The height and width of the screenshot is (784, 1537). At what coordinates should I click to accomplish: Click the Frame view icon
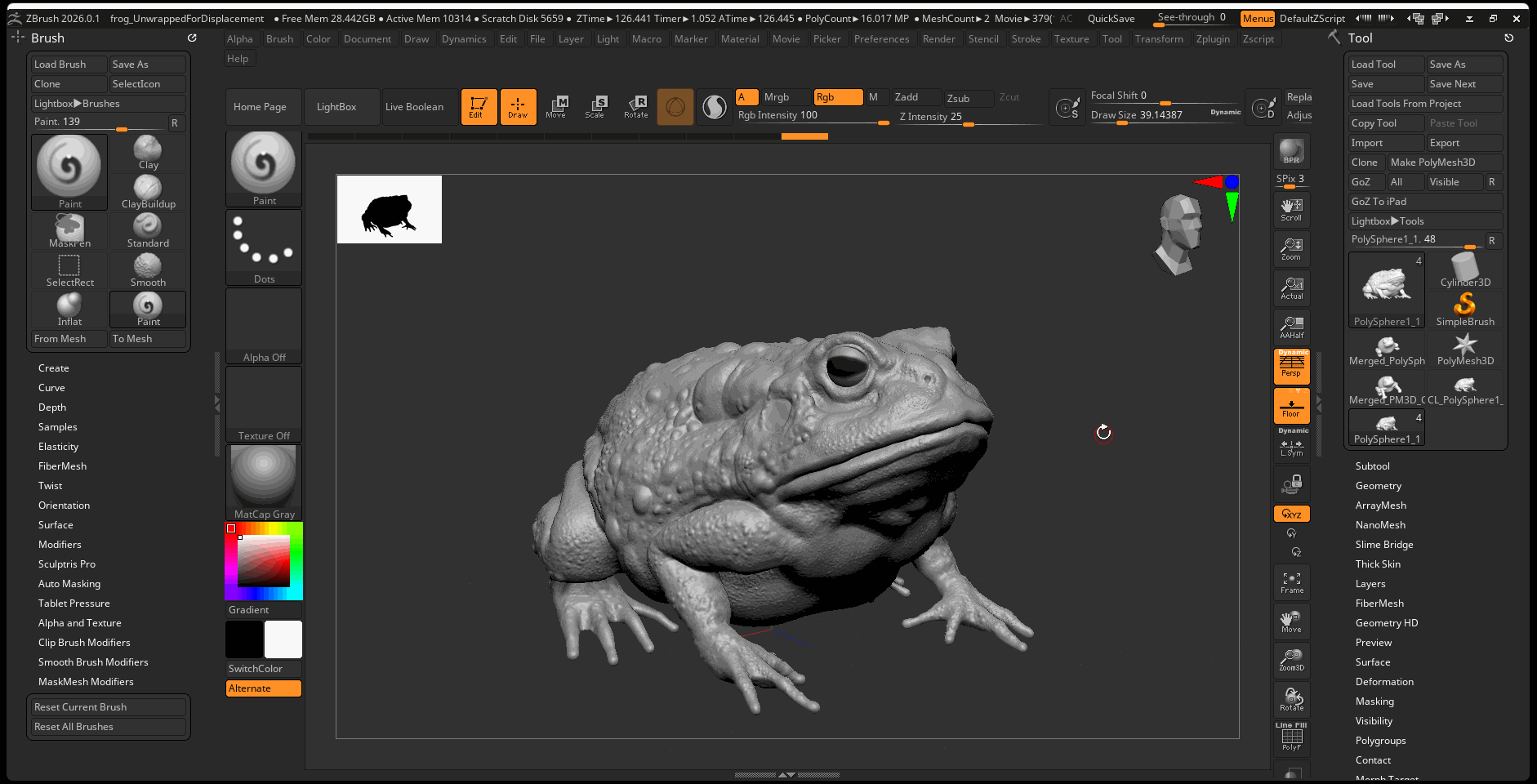click(1291, 582)
